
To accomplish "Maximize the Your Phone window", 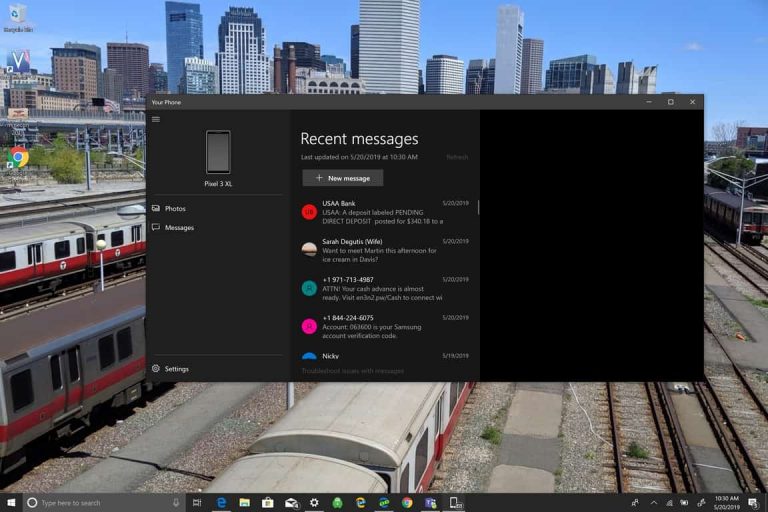I will (x=671, y=102).
